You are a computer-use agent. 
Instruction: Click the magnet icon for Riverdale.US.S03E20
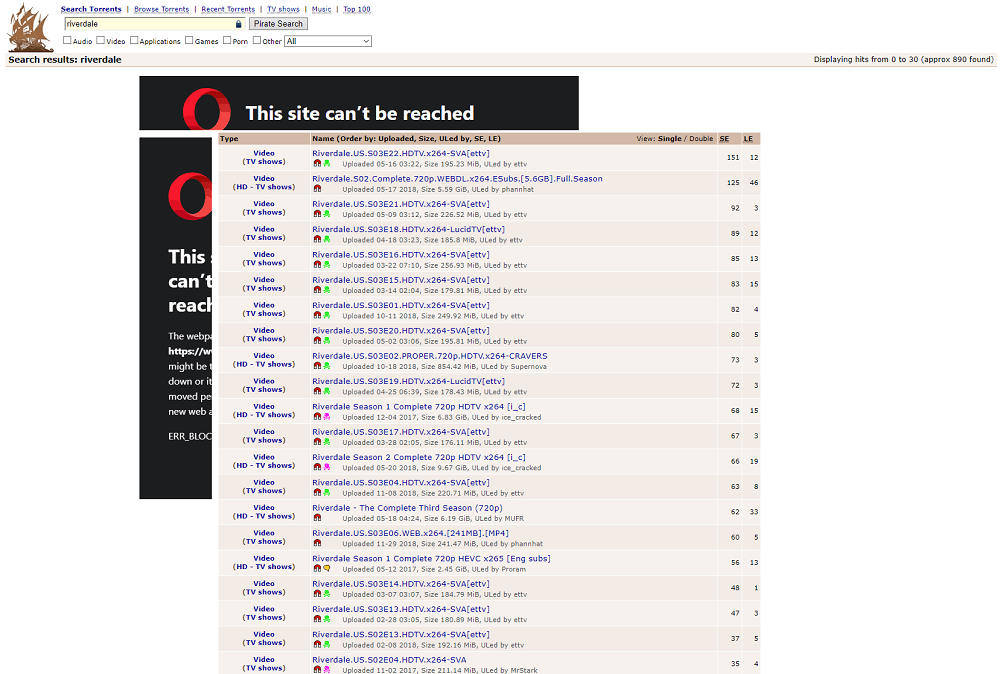pos(317,341)
